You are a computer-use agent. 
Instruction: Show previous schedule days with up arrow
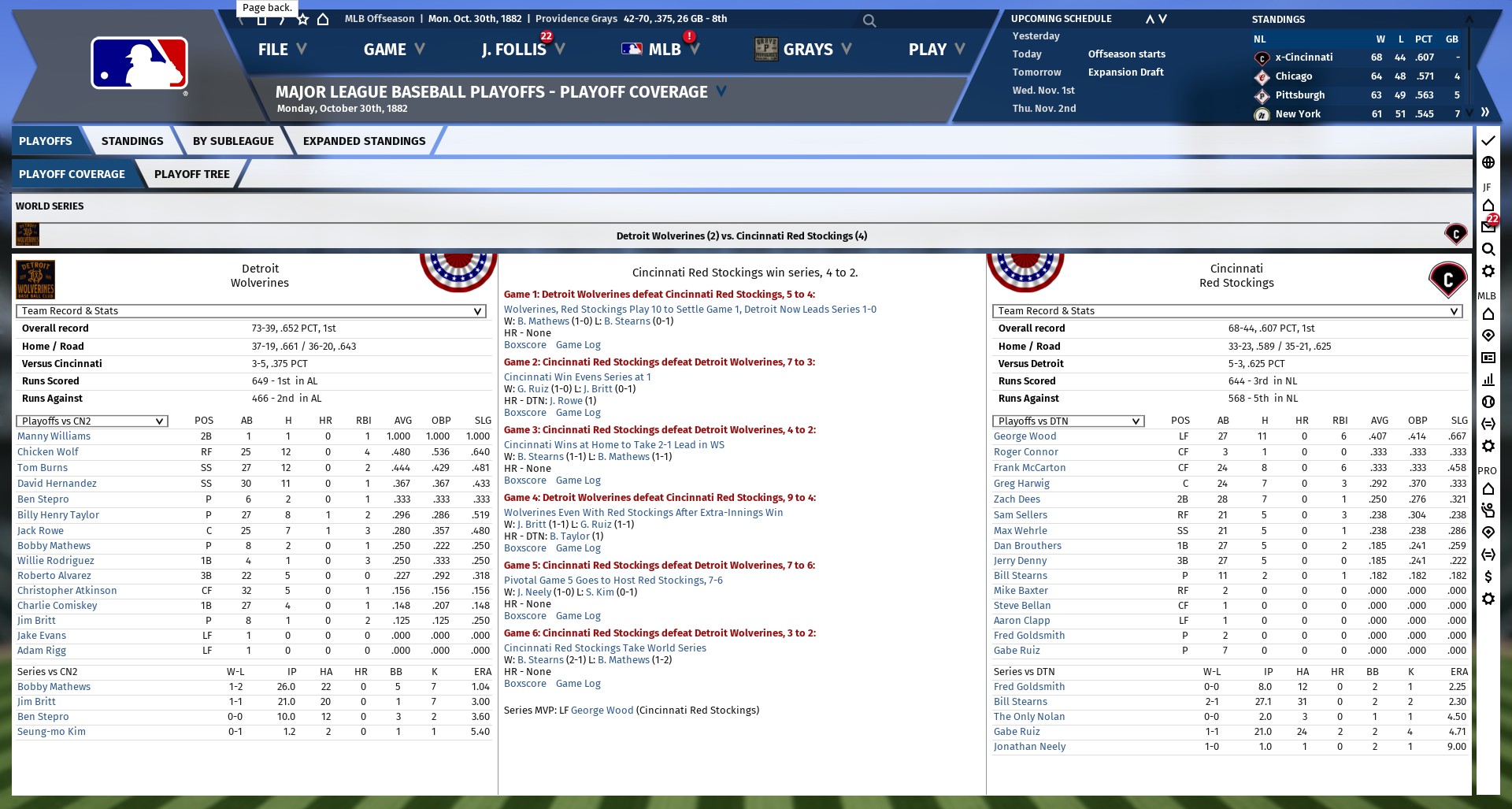(x=1150, y=19)
